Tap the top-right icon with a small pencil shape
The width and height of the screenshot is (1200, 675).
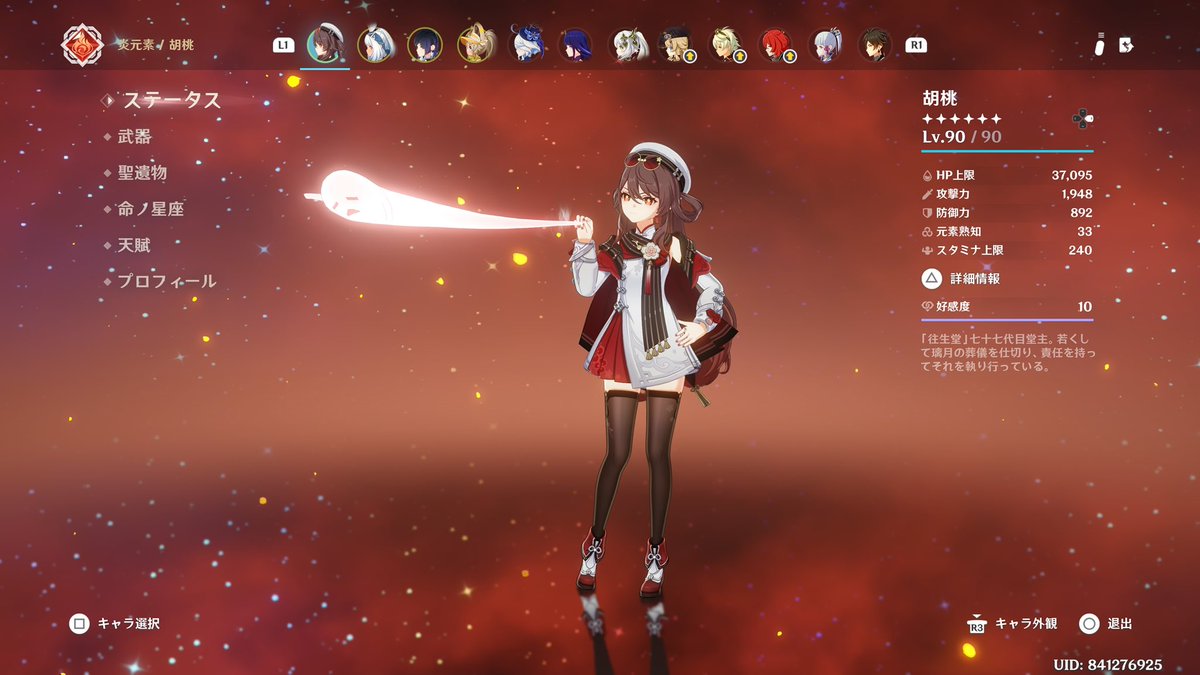click(x=1100, y=45)
